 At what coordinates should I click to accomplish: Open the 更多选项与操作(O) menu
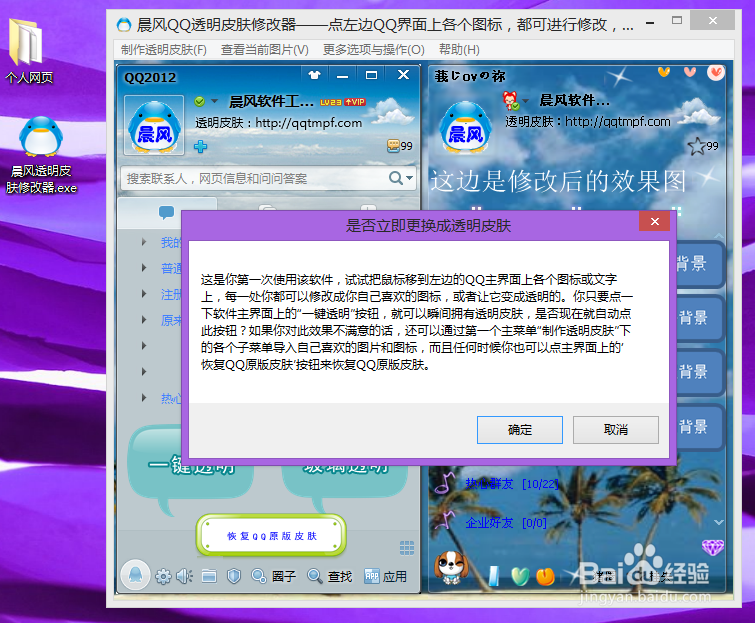pyautogui.click(x=374, y=50)
